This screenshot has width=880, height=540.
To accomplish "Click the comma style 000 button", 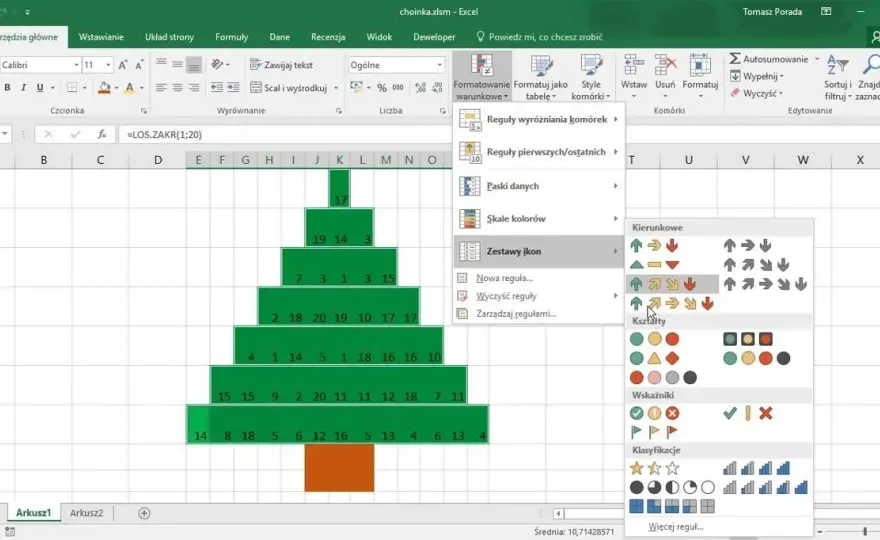I will point(398,88).
